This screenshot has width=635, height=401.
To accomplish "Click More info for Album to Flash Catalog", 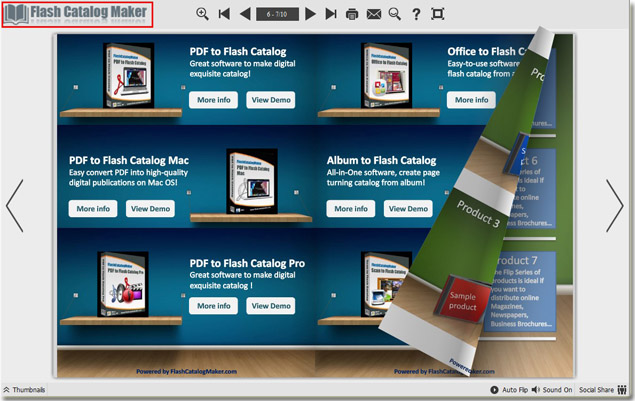I will point(351,209).
